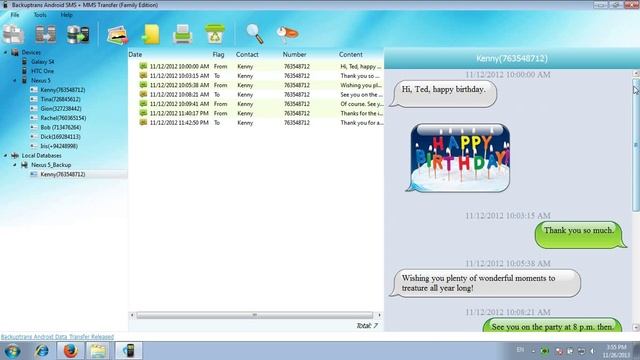Select Nexus 5 device in tree
640x360 pixels.
click(x=41, y=80)
